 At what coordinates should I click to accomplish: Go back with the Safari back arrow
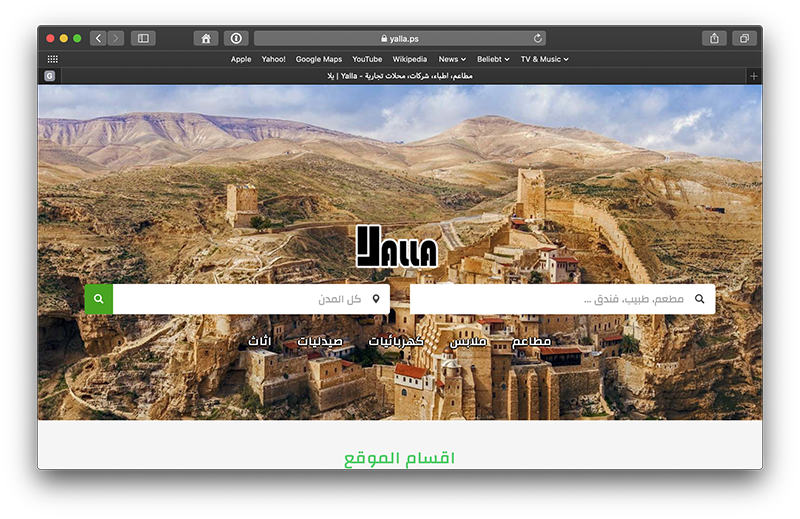(98, 38)
